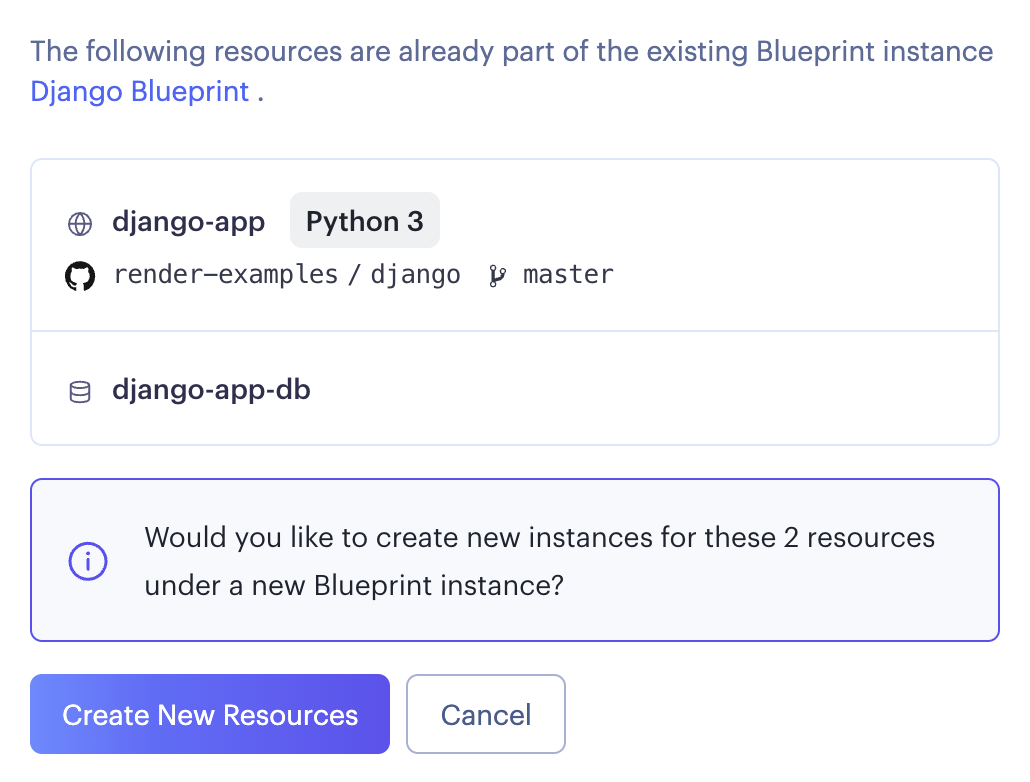Click the django-app resource row
This screenshot has height=782, width=1030.
pyautogui.click(x=515, y=243)
